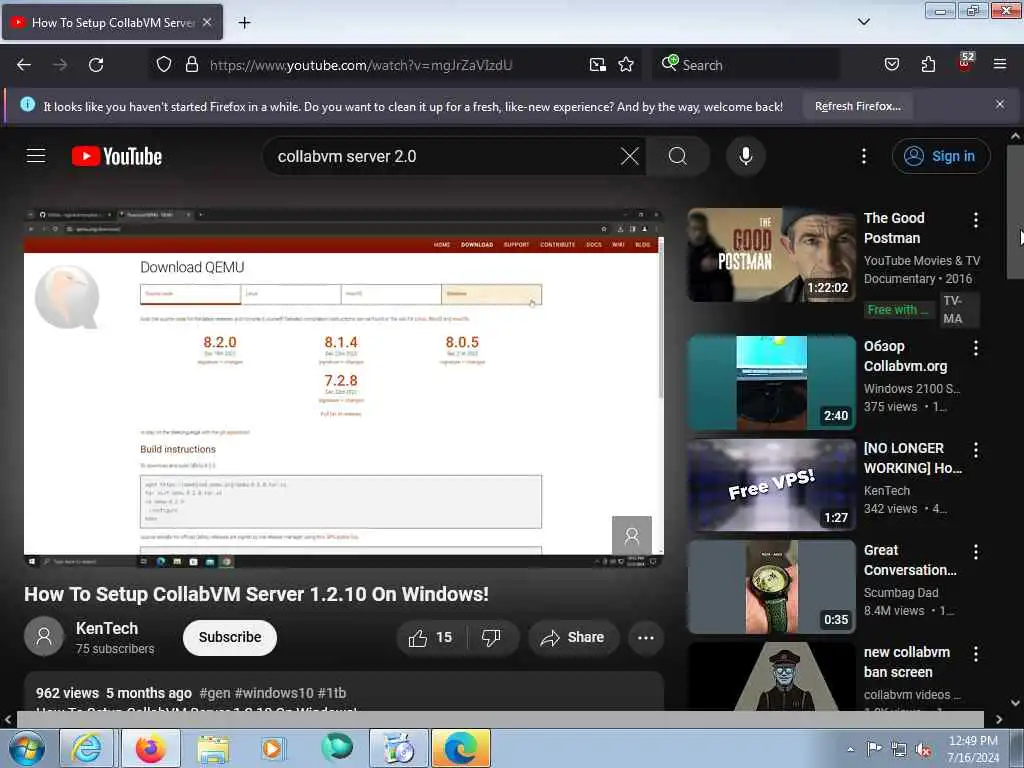Open the Firefox extensions puzzle icon

[x=928, y=65]
